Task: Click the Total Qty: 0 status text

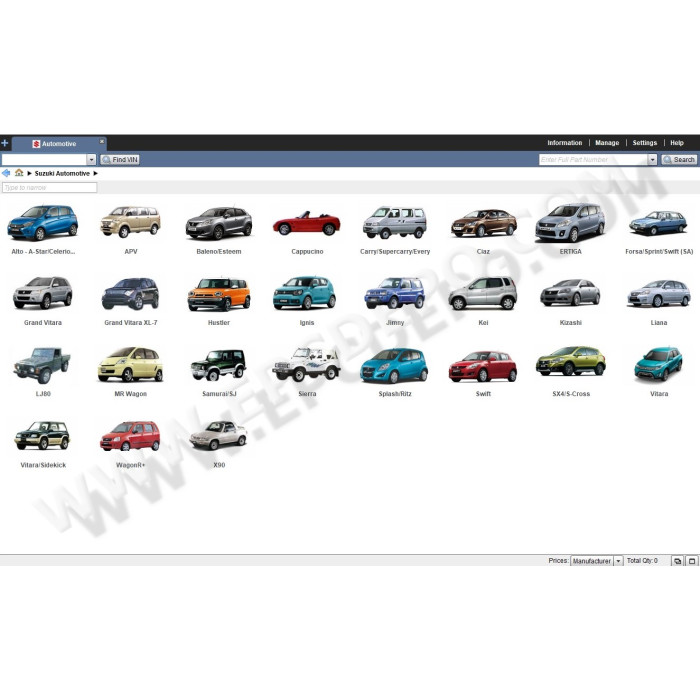Action: pos(642,560)
